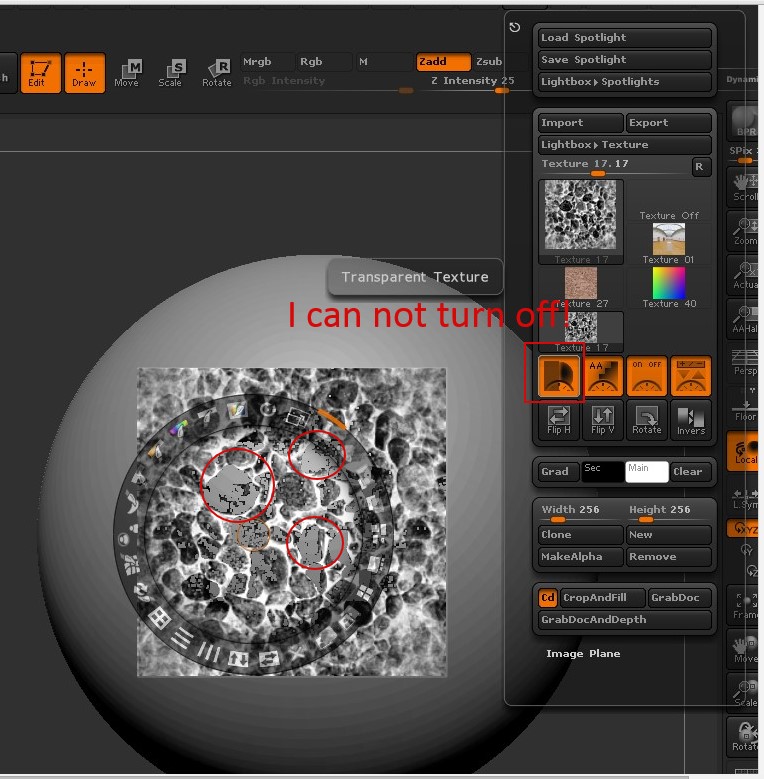
Task: Toggle the Cd clear depth button
Action: pos(548,598)
